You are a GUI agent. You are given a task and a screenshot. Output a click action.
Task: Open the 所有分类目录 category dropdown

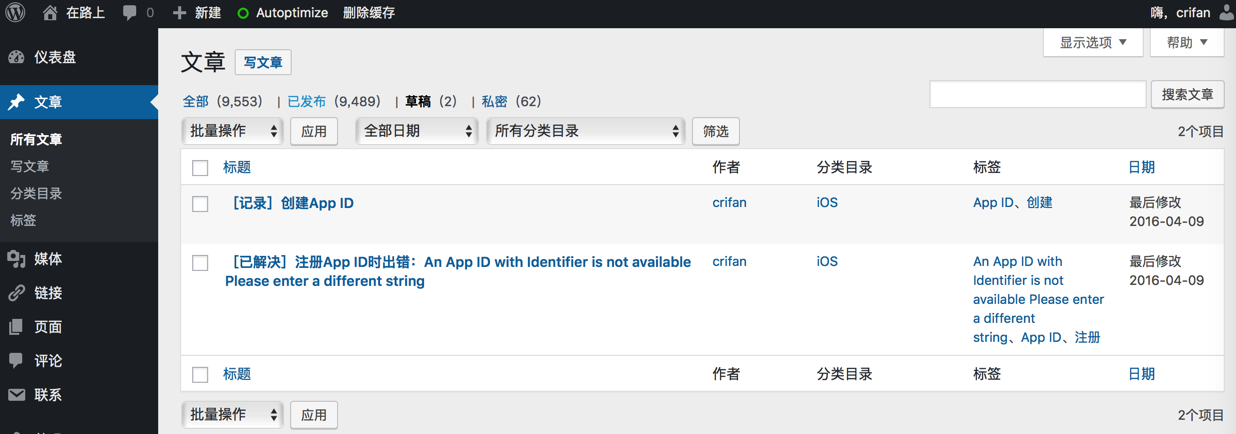(585, 131)
